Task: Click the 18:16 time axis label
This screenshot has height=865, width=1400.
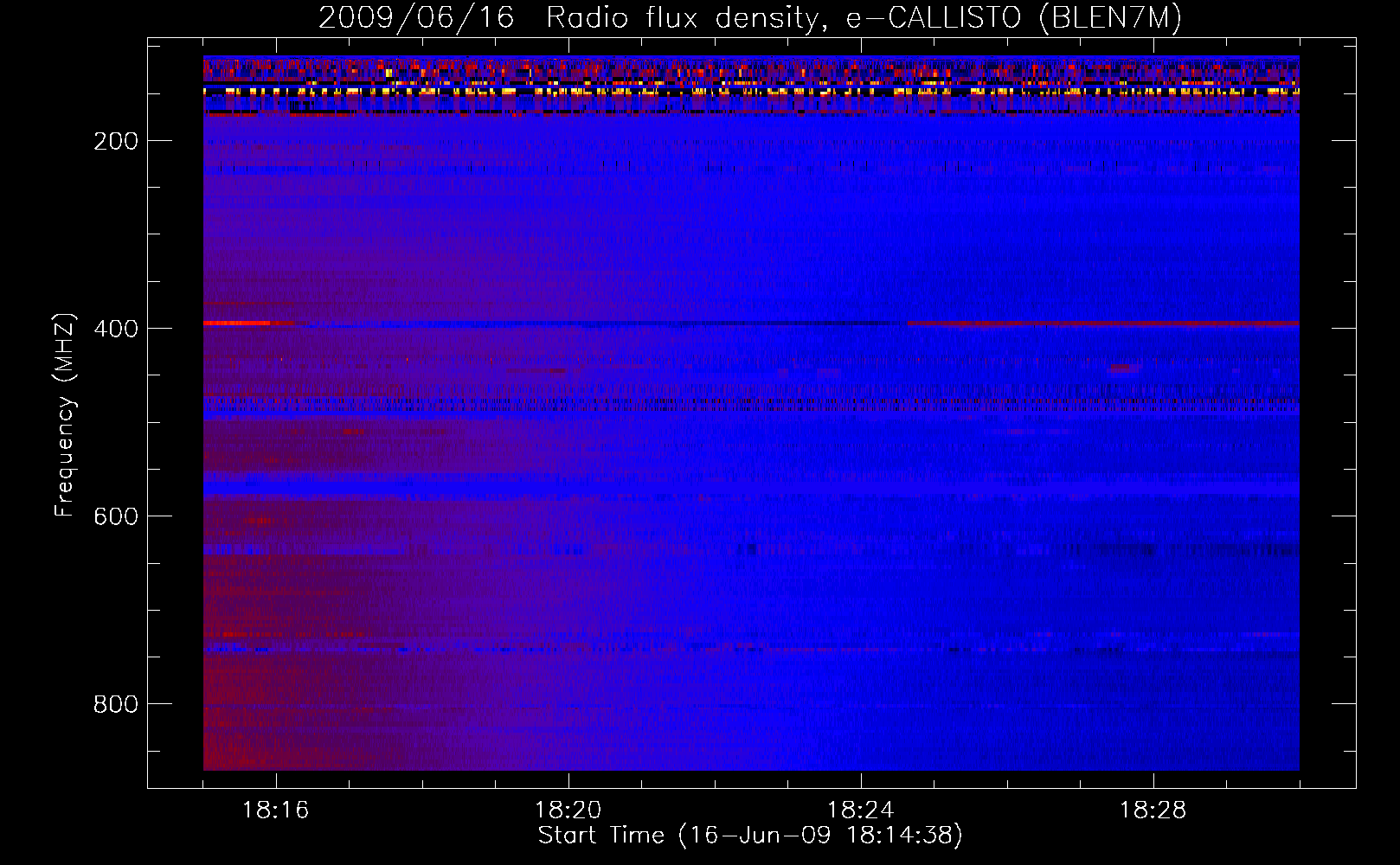Action: (276, 811)
